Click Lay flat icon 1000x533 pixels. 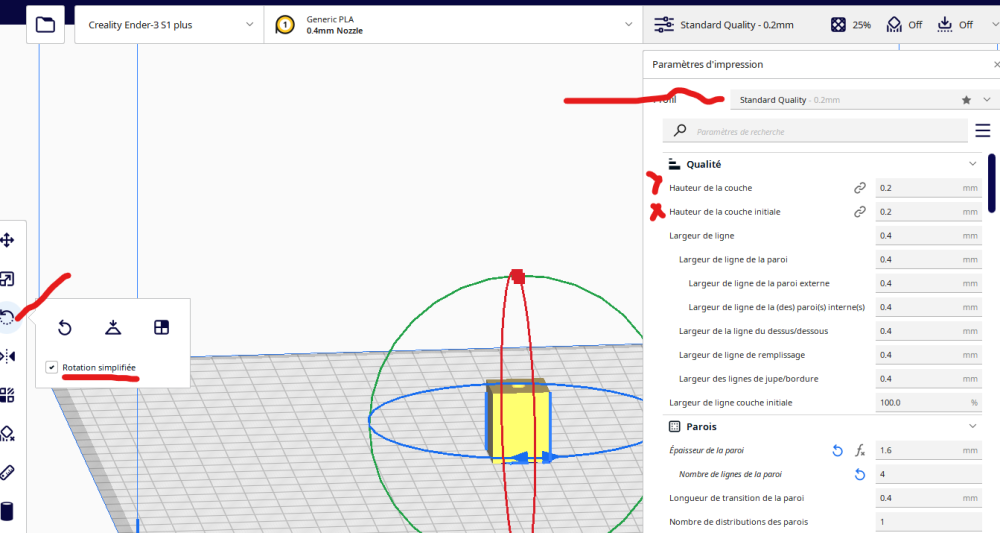(x=113, y=328)
